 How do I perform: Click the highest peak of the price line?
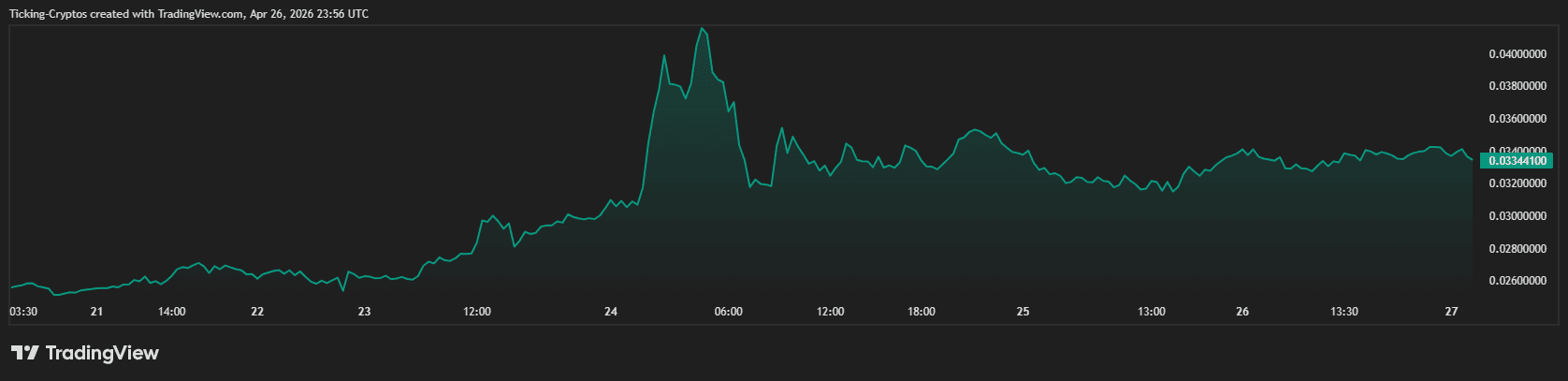(702, 28)
